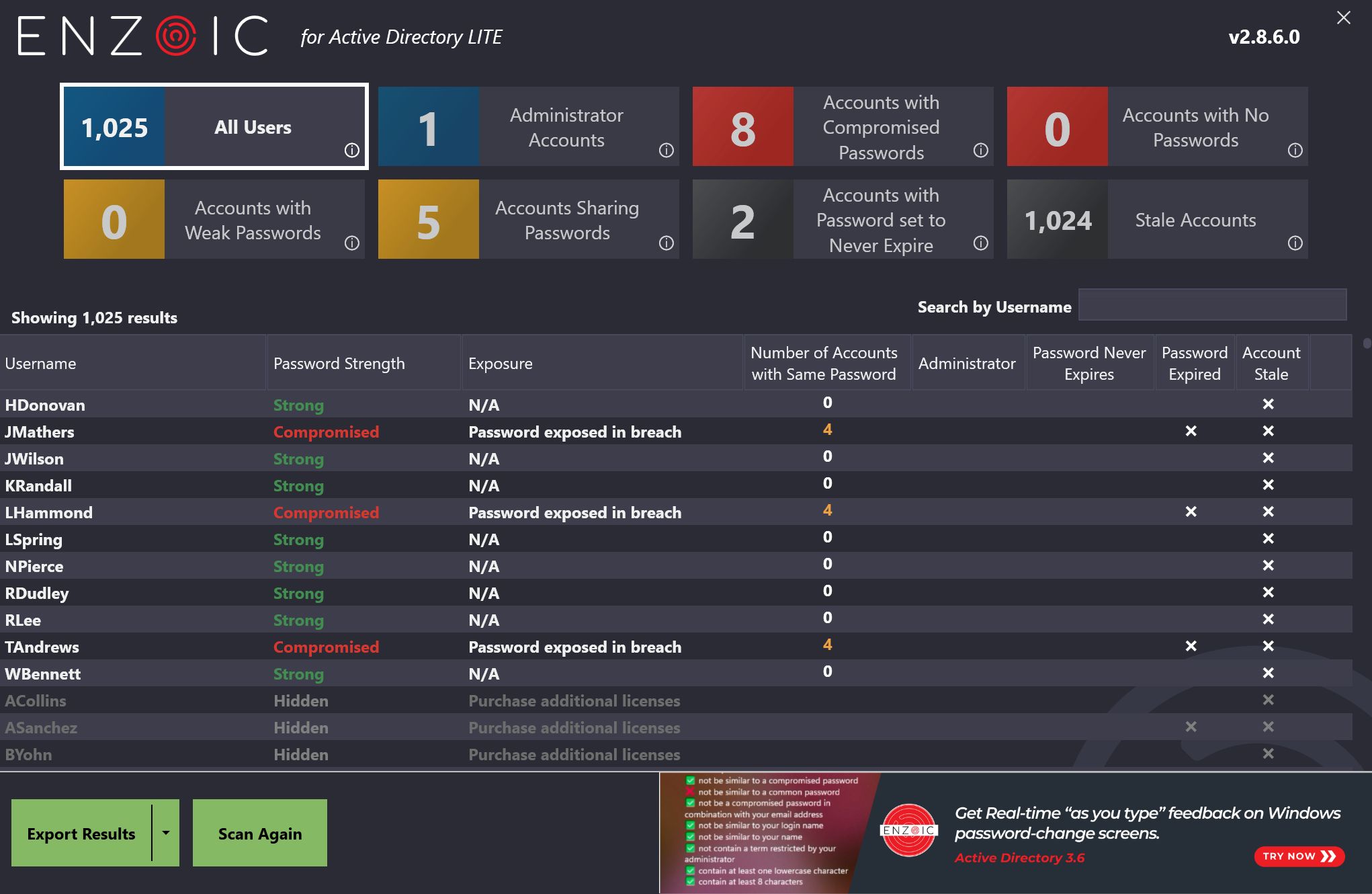Click the TRY NOW button in the banner
The width and height of the screenshot is (1372, 894).
[1299, 856]
